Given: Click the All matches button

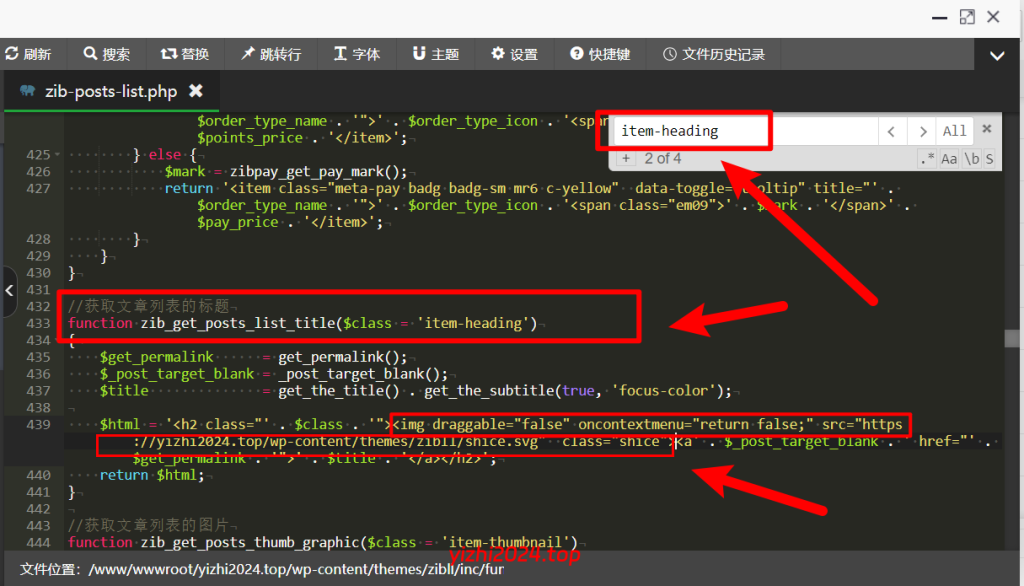Looking at the screenshot, I should [x=955, y=131].
